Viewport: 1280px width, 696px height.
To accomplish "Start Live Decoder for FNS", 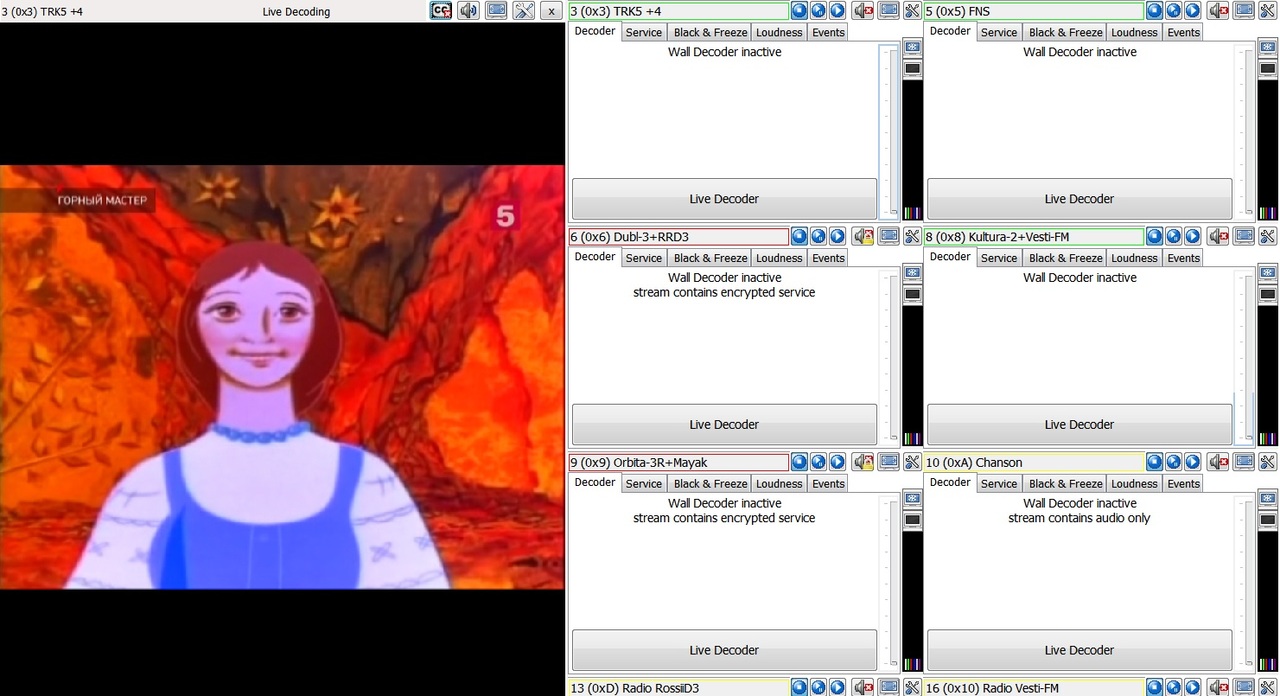I will pos(1079,199).
